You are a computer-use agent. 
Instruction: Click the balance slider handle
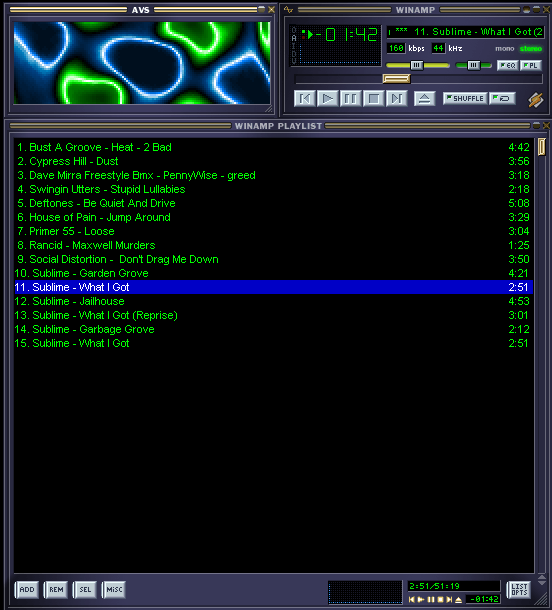coord(473,65)
